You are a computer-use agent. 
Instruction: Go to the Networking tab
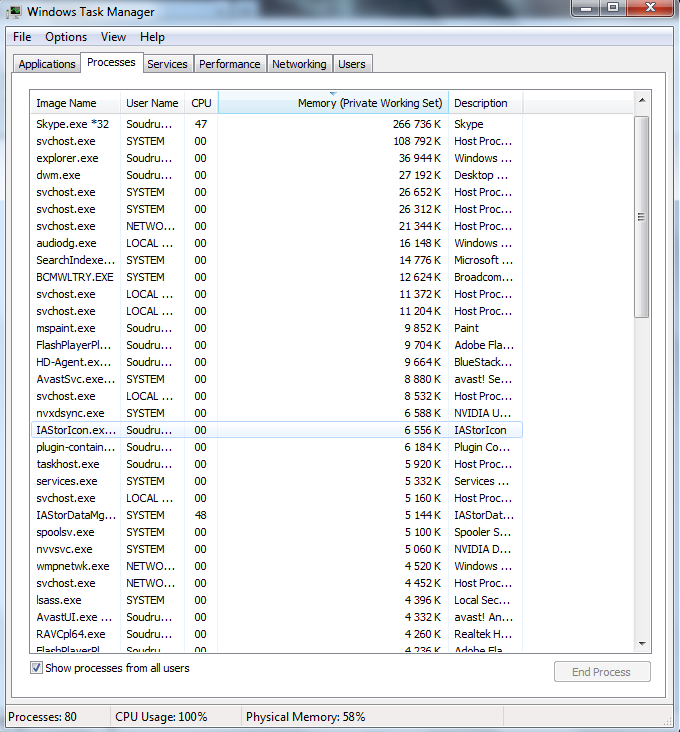click(x=299, y=64)
